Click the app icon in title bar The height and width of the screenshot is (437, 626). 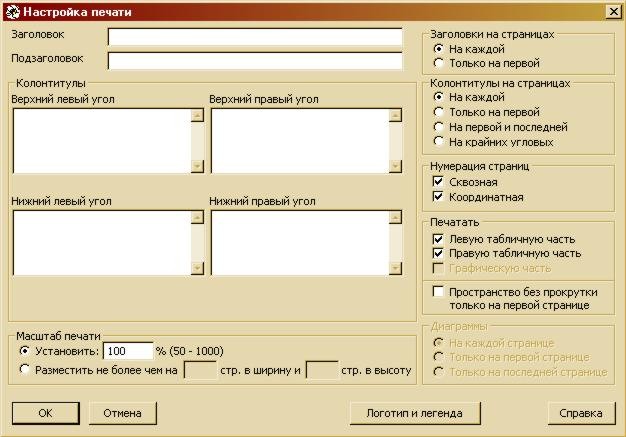13,12
